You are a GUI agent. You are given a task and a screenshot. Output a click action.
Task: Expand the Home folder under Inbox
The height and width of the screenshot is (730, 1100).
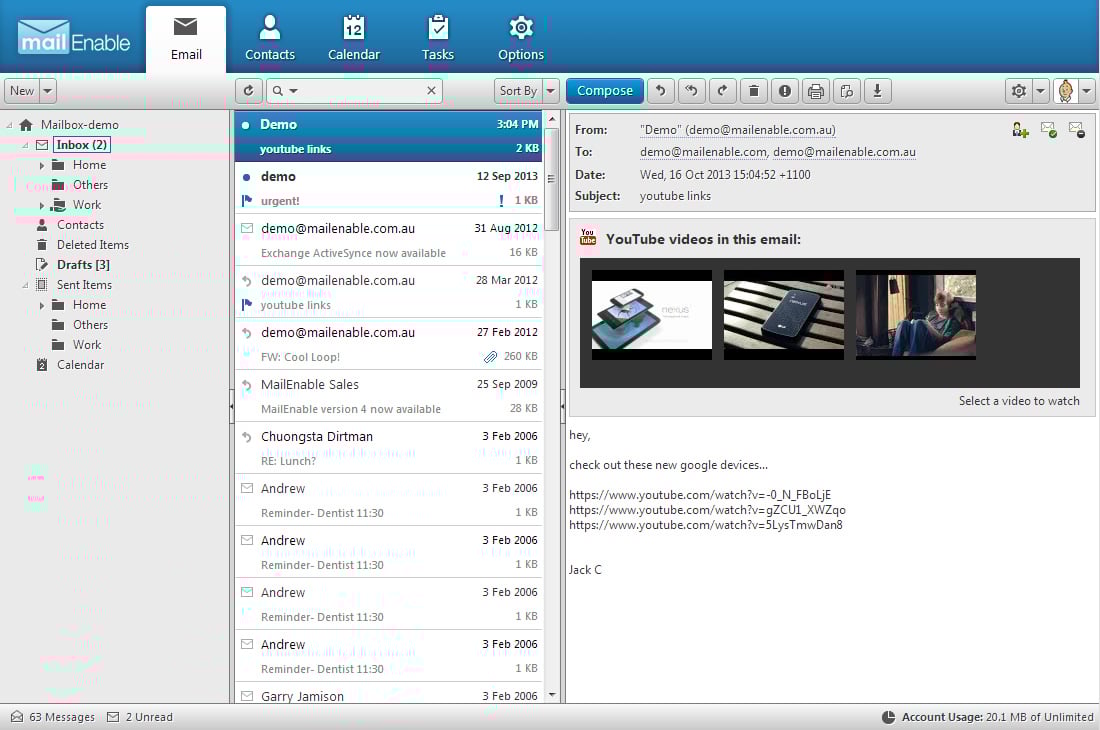(x=42, y=165)
